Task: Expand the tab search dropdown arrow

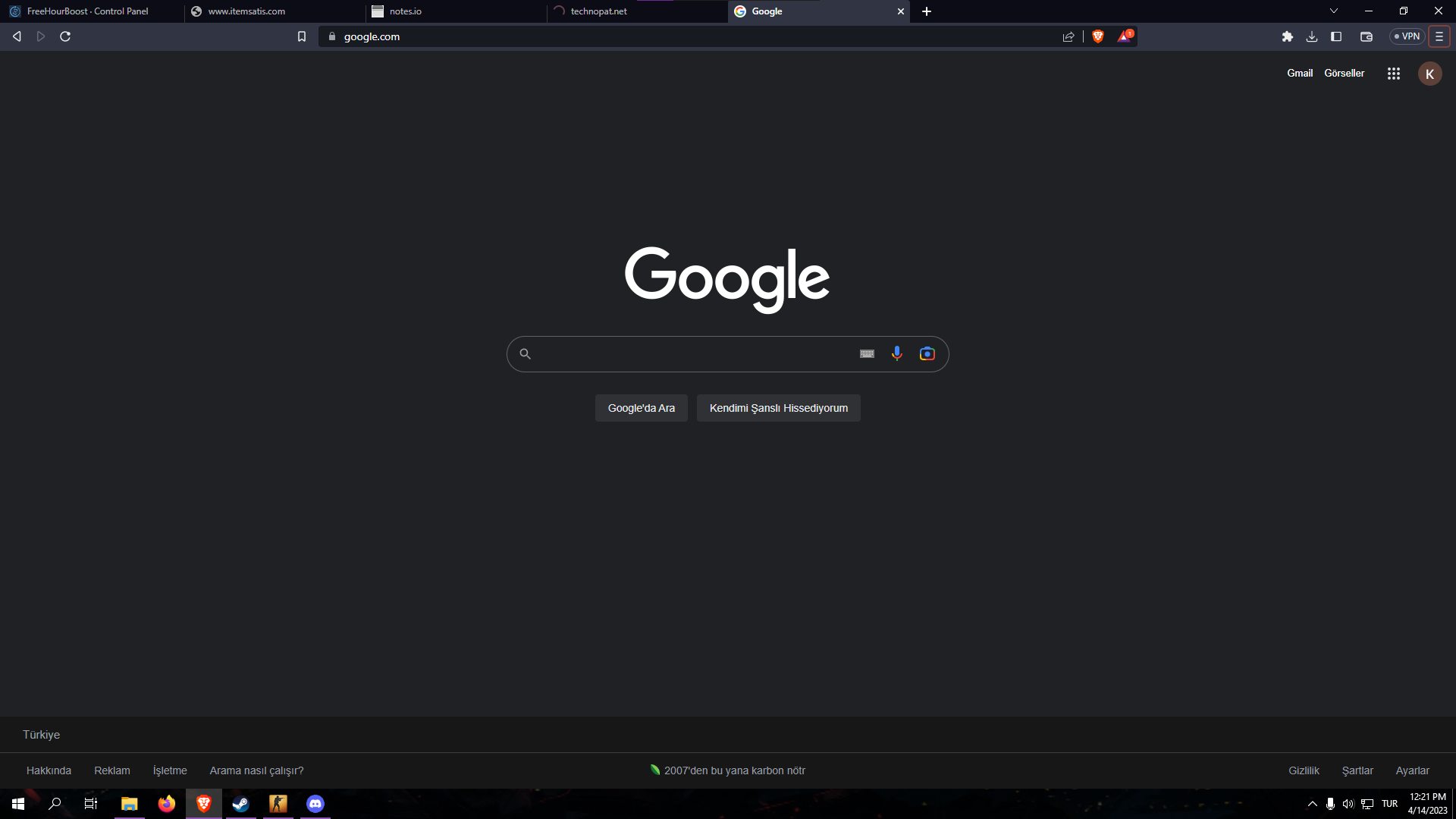Action: pyautogui.click(x=1333, y=11)
